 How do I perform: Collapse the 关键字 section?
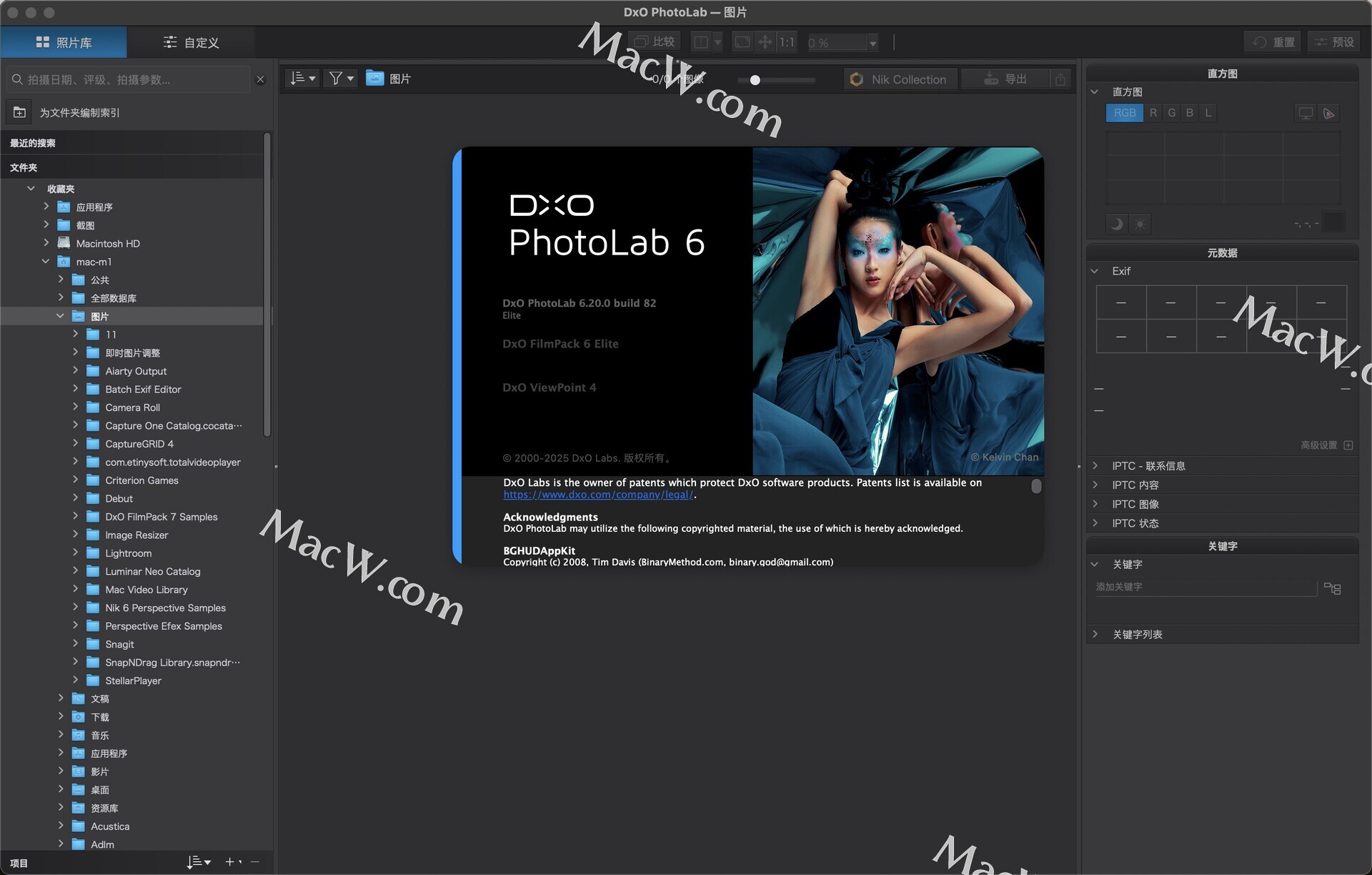[x=1094, y=564]
